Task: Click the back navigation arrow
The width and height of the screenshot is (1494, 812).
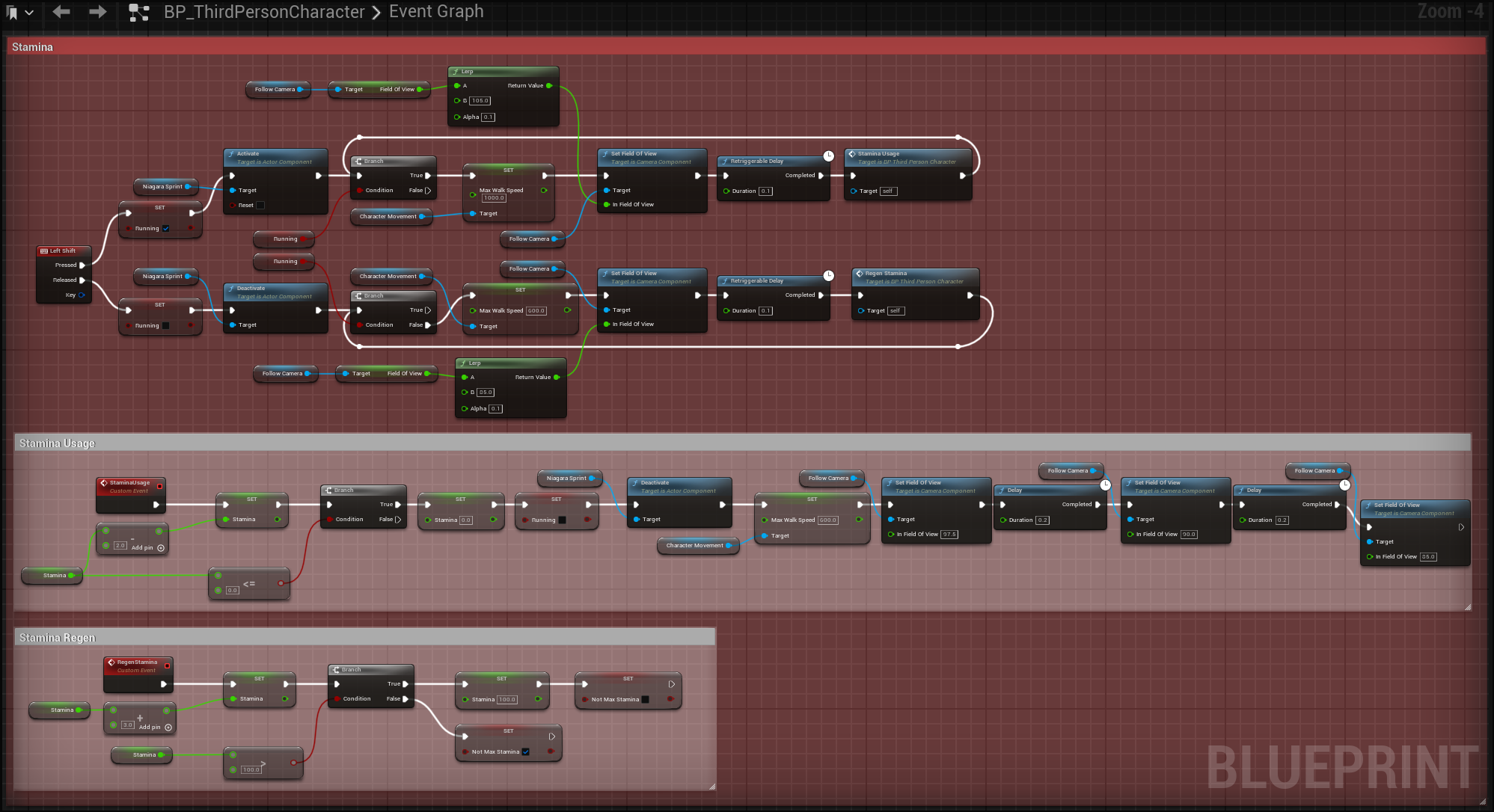Action: (x=61, y=12)
